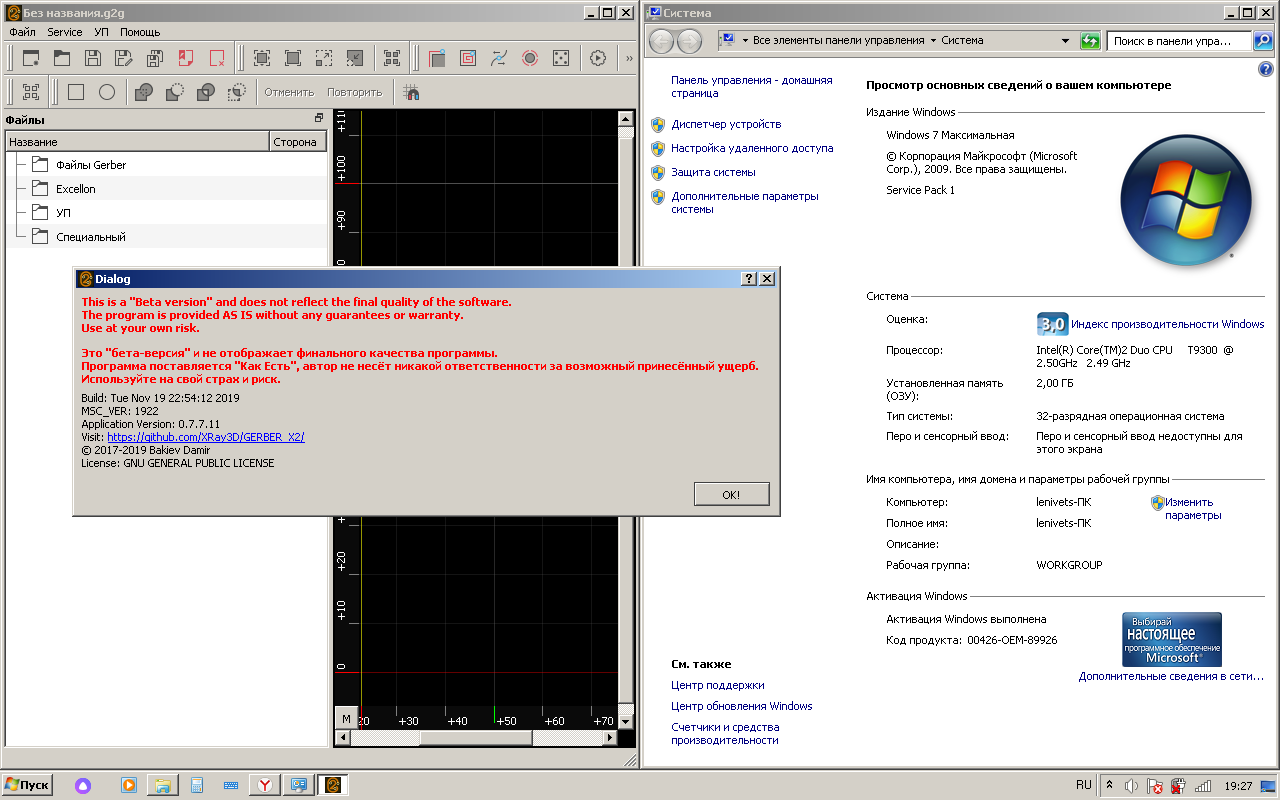Open the Помощь menu

pos(140,32)
